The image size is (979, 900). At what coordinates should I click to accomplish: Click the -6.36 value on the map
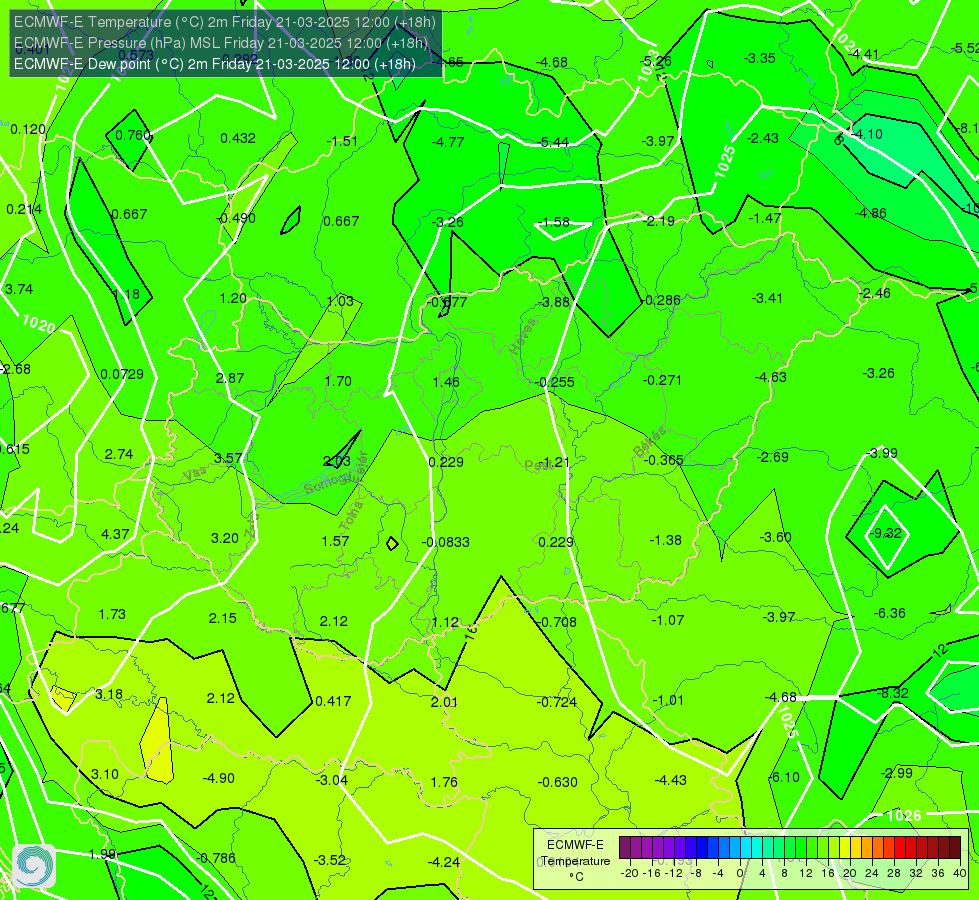point(889,613)
